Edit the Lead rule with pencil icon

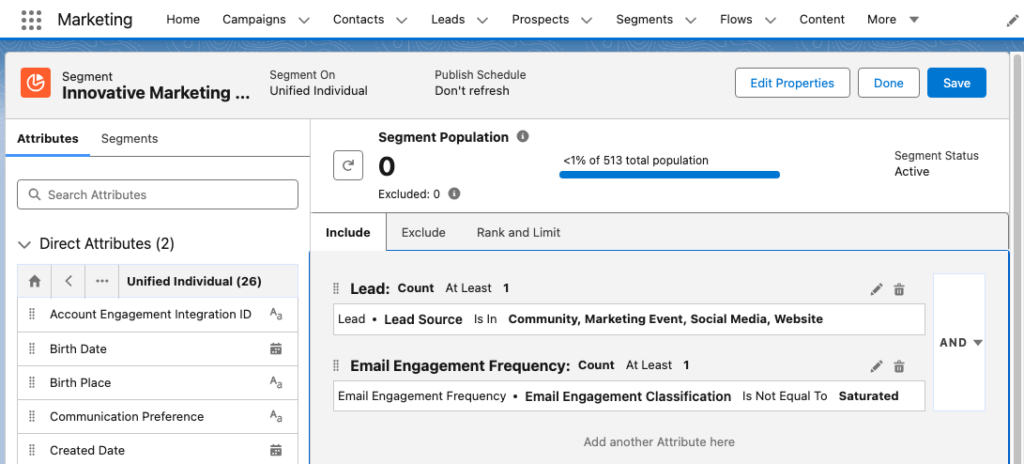[876, 290]
